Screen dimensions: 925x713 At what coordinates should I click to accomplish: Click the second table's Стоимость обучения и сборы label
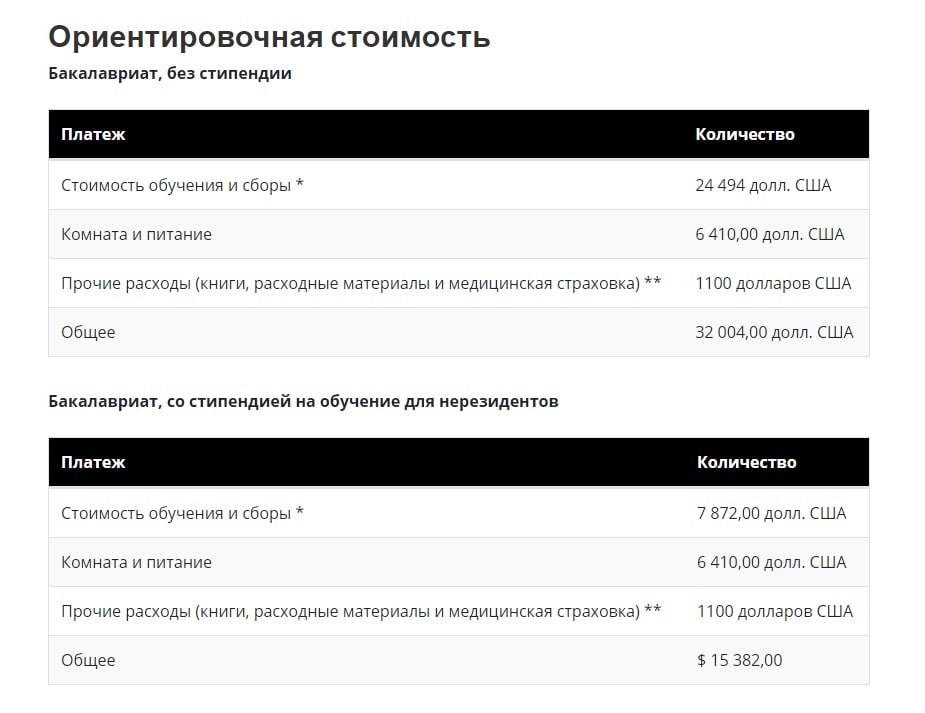(x=182, y=513)
